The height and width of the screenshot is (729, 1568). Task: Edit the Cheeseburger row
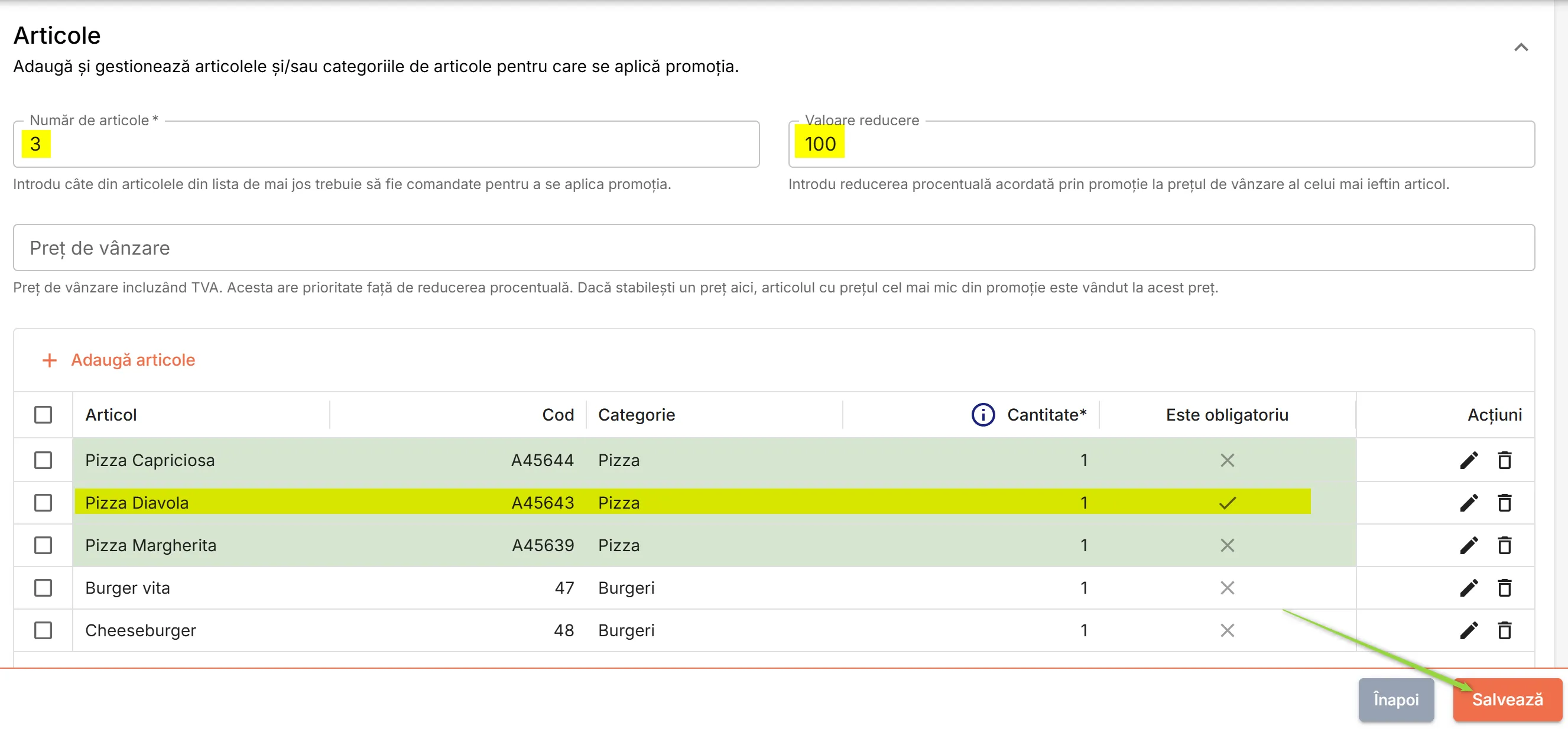point(1468,631)
